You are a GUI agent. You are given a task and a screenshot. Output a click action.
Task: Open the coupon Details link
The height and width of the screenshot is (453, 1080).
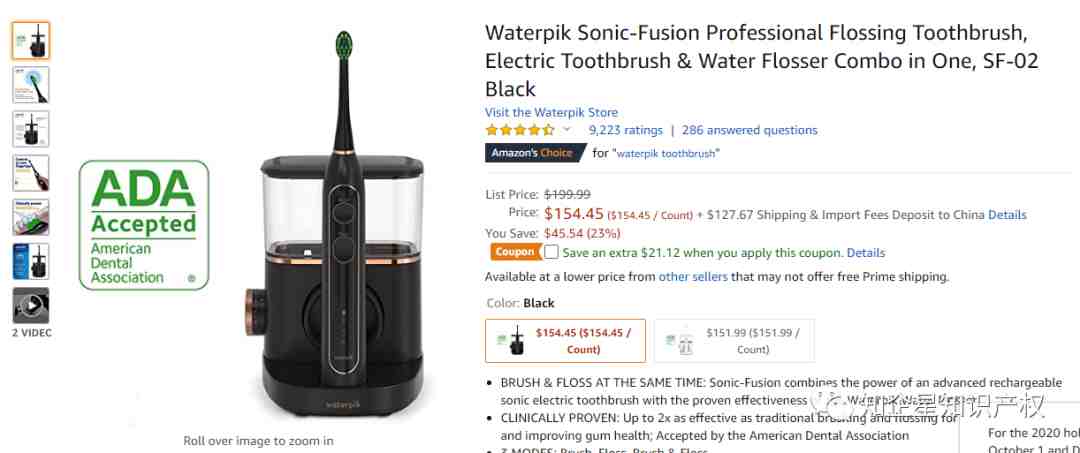pyautogui.click(x=866, y=253)
